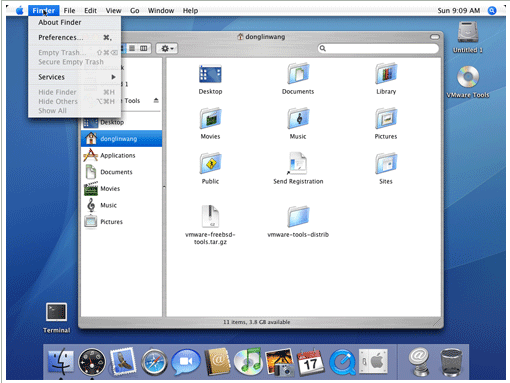Open the File menu
The width and height of the screenshot is (510, 383).
[x=69, y=10]
